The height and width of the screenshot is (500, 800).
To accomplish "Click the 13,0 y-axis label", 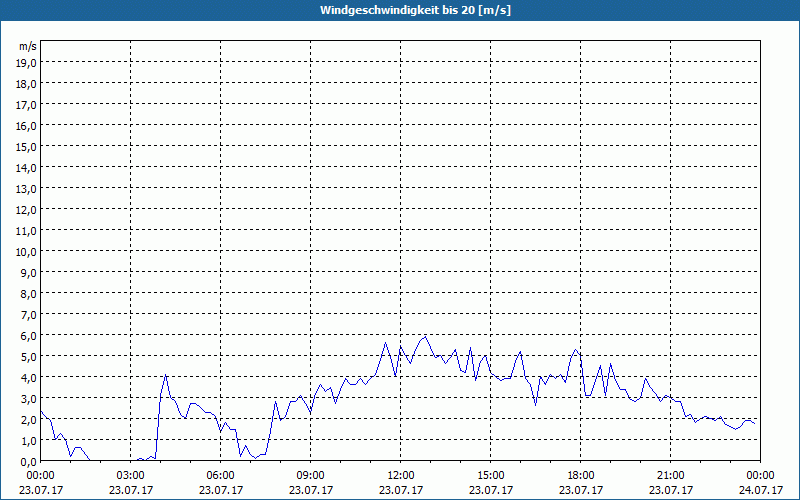I will [28, 189].
